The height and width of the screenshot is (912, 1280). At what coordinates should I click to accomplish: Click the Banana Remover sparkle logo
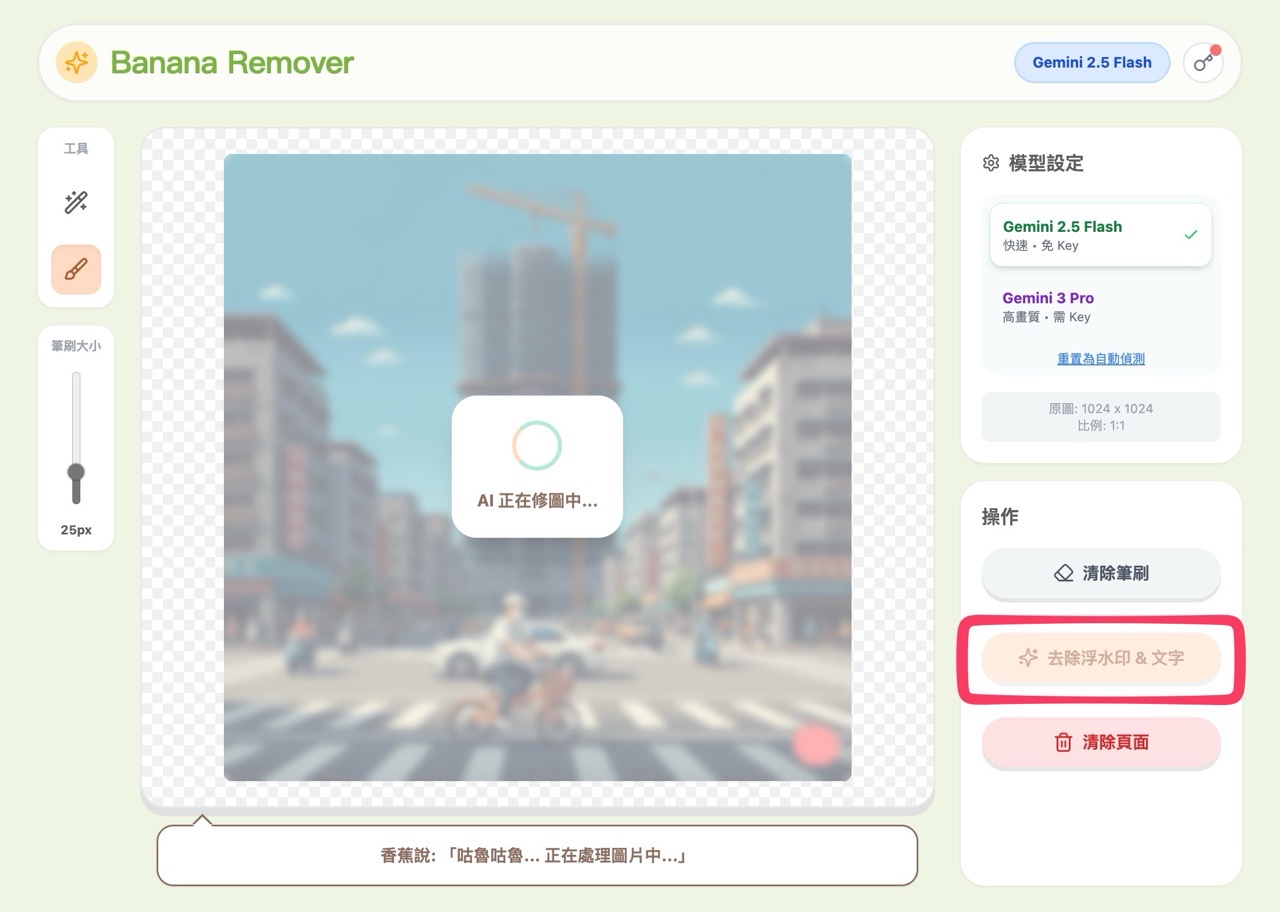click(x=76, y=62)
